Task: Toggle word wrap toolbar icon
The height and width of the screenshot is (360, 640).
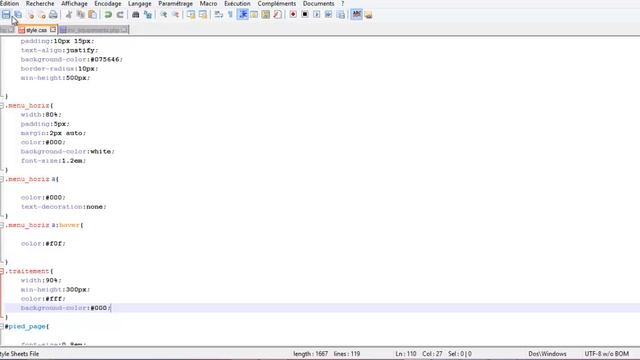Action: pos(219,15)
